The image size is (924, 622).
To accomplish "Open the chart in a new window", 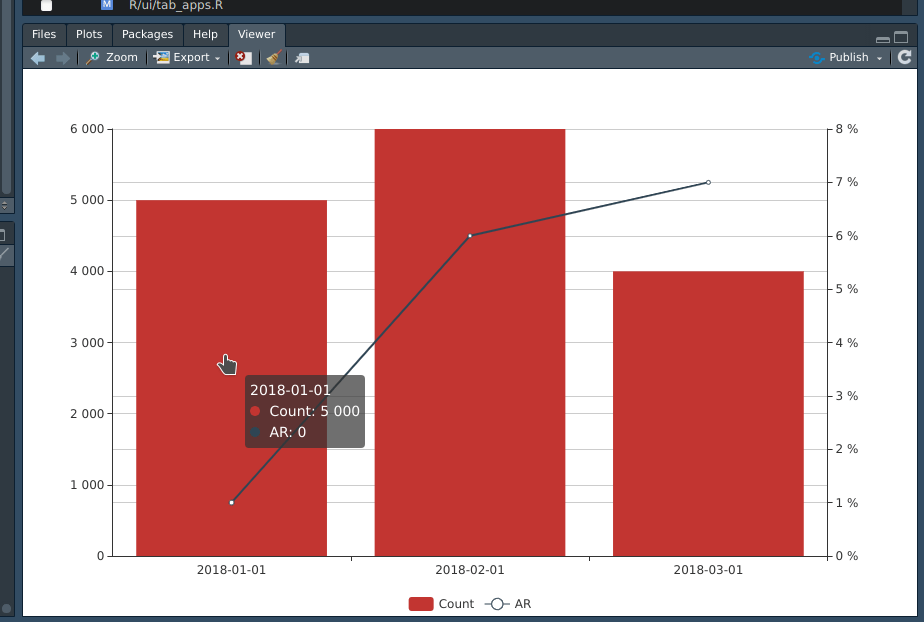I will coord(301,57).
